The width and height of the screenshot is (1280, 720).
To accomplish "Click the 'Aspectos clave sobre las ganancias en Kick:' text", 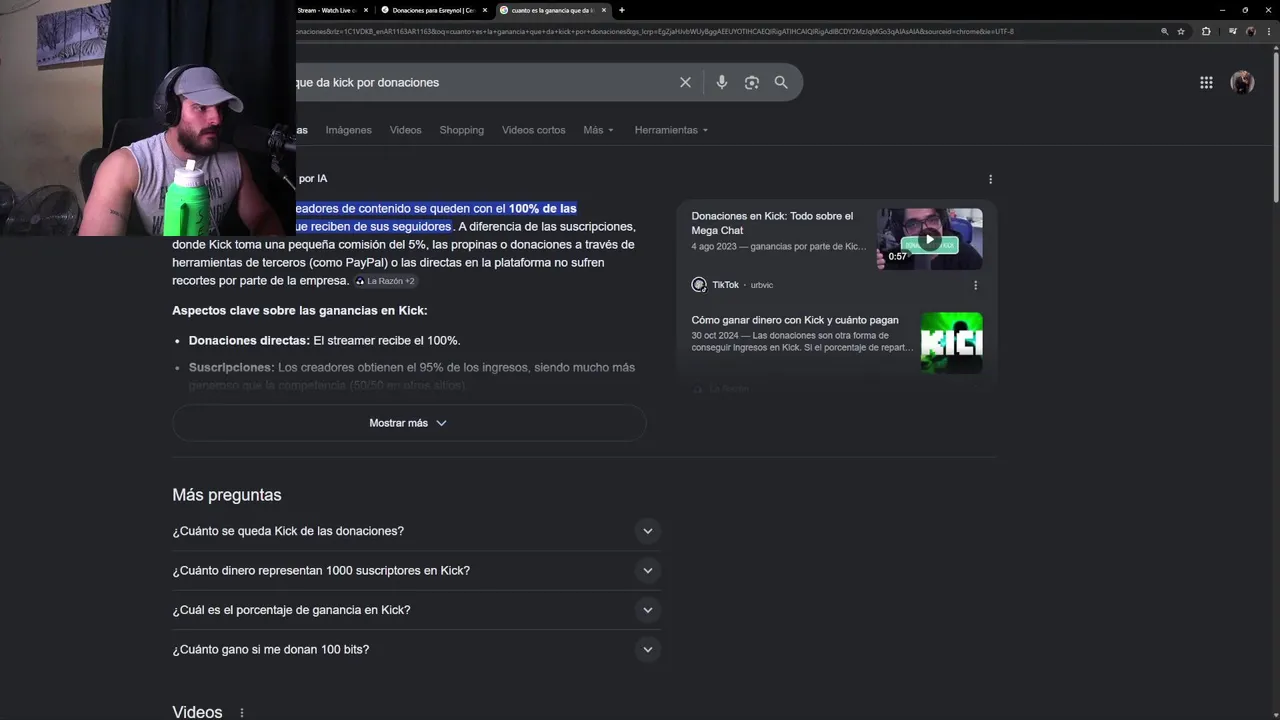I will 300,311.
